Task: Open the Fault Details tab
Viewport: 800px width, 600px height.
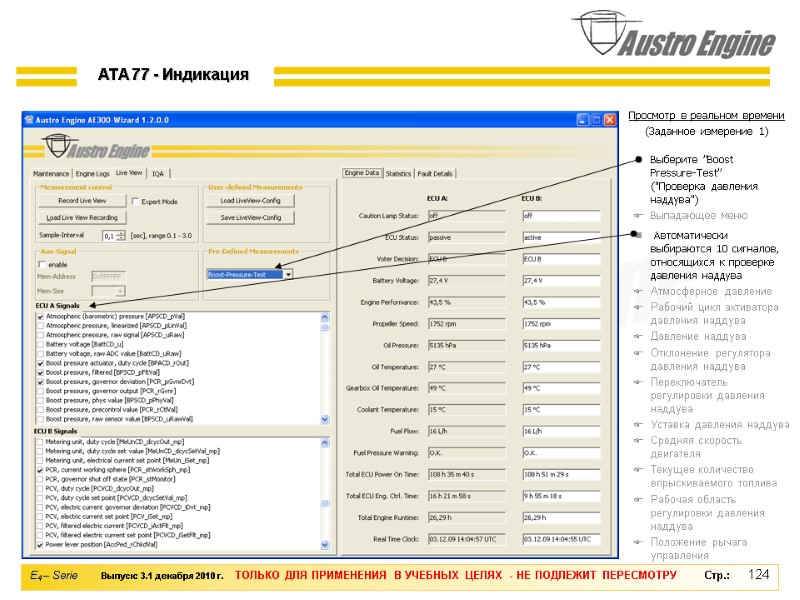Action: [435, 173]
